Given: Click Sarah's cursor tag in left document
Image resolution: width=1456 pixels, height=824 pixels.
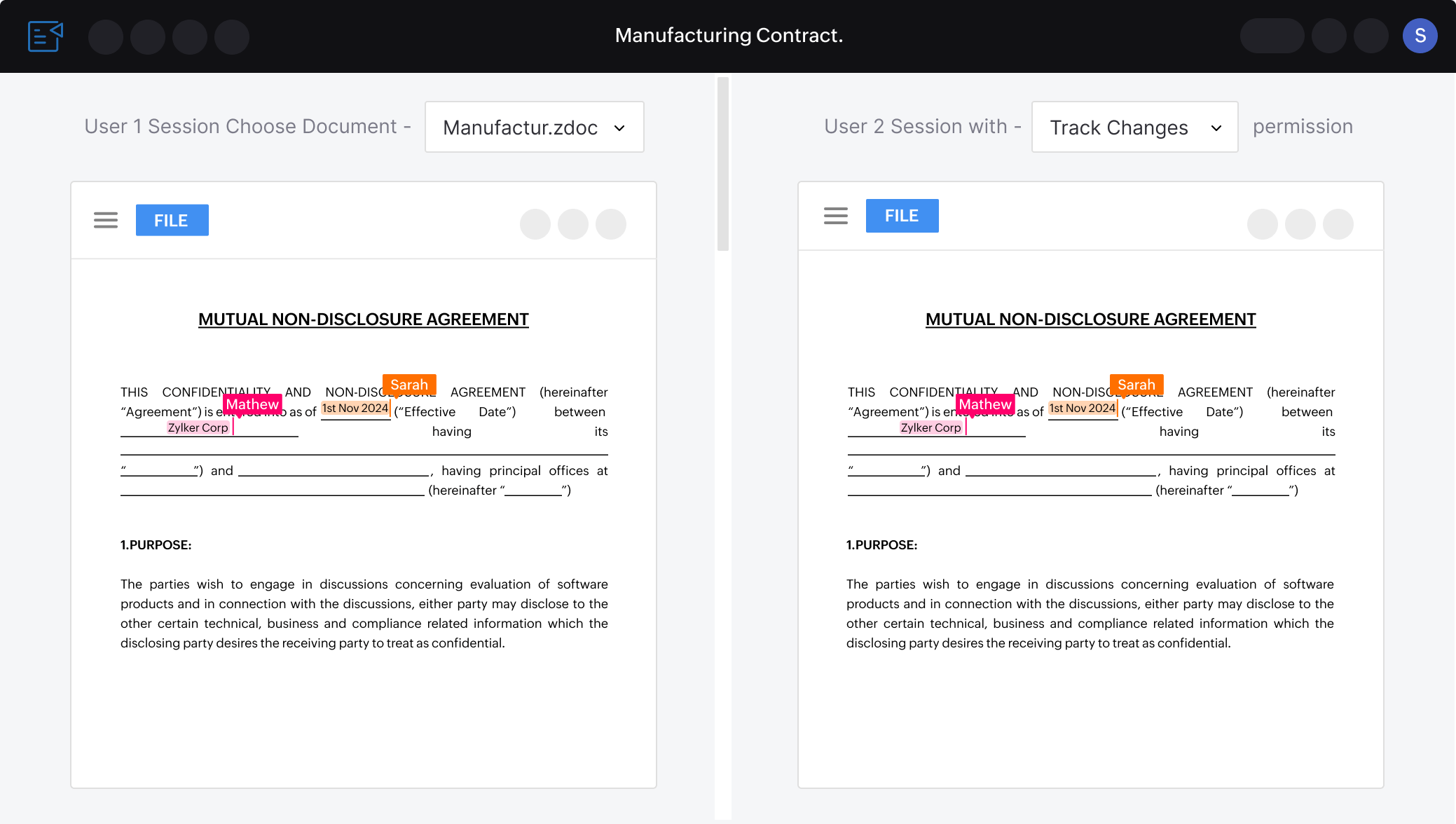Looking at the screenshot, I should (x=409, y=384).
